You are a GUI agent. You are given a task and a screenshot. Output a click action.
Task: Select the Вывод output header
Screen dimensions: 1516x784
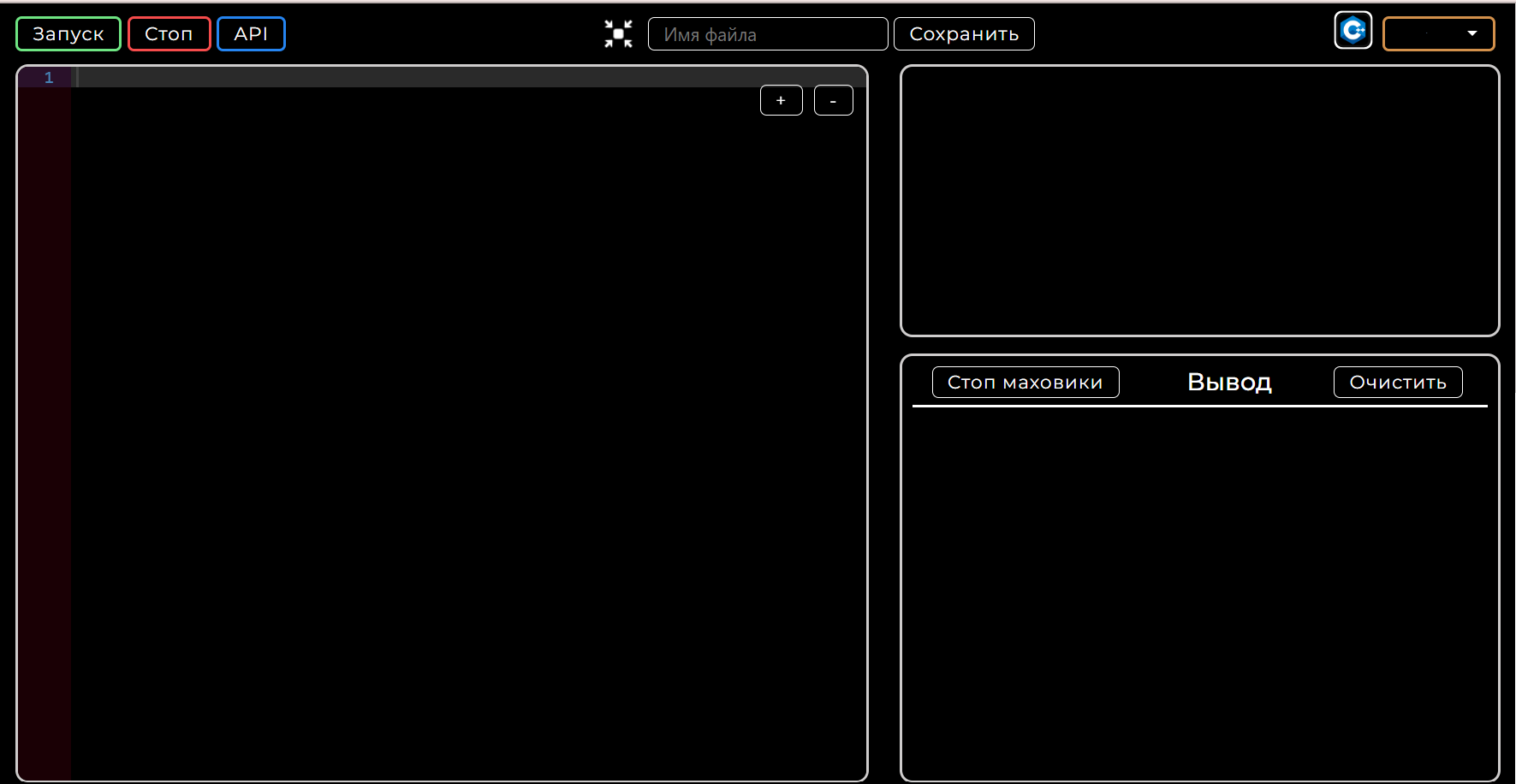click(x=1229, y=382)
